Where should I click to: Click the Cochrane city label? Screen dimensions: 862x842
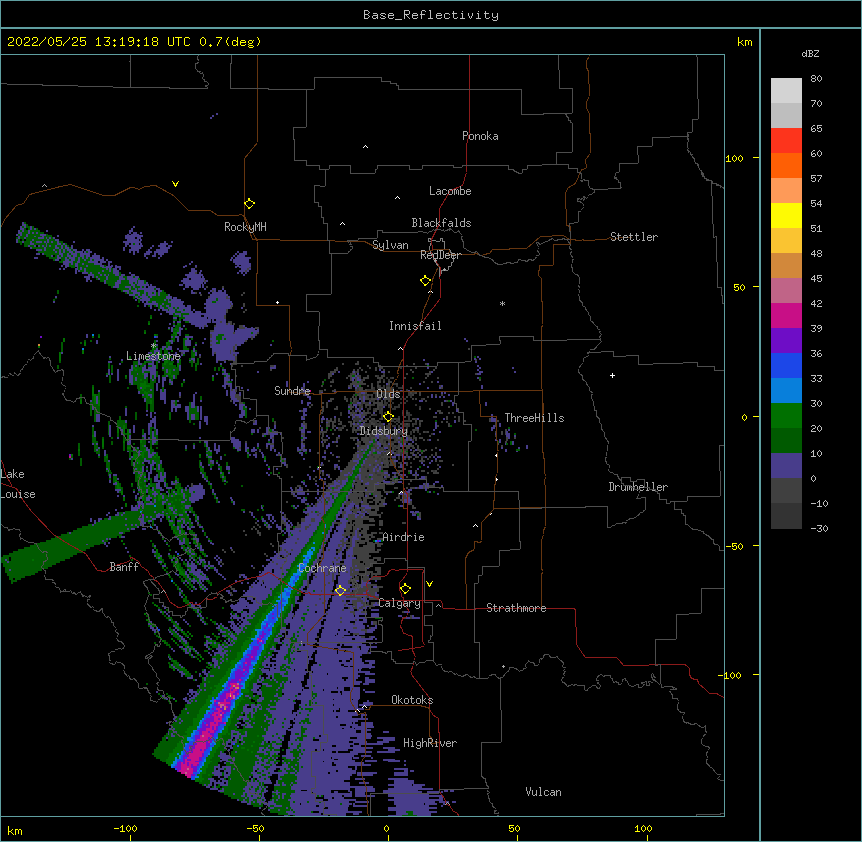point(322,568)
